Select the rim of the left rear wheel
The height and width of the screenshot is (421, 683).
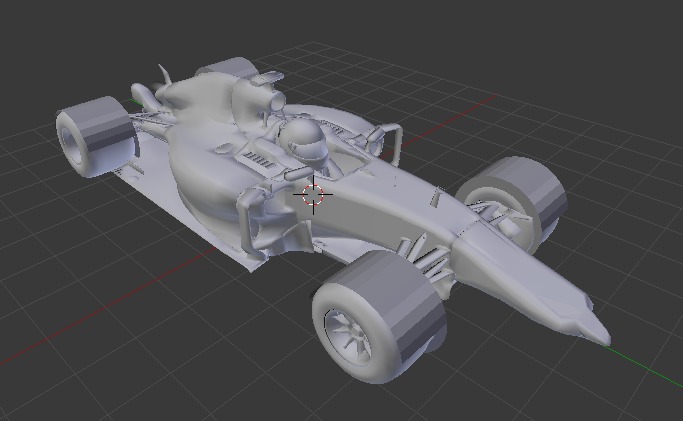click(74, 141)
